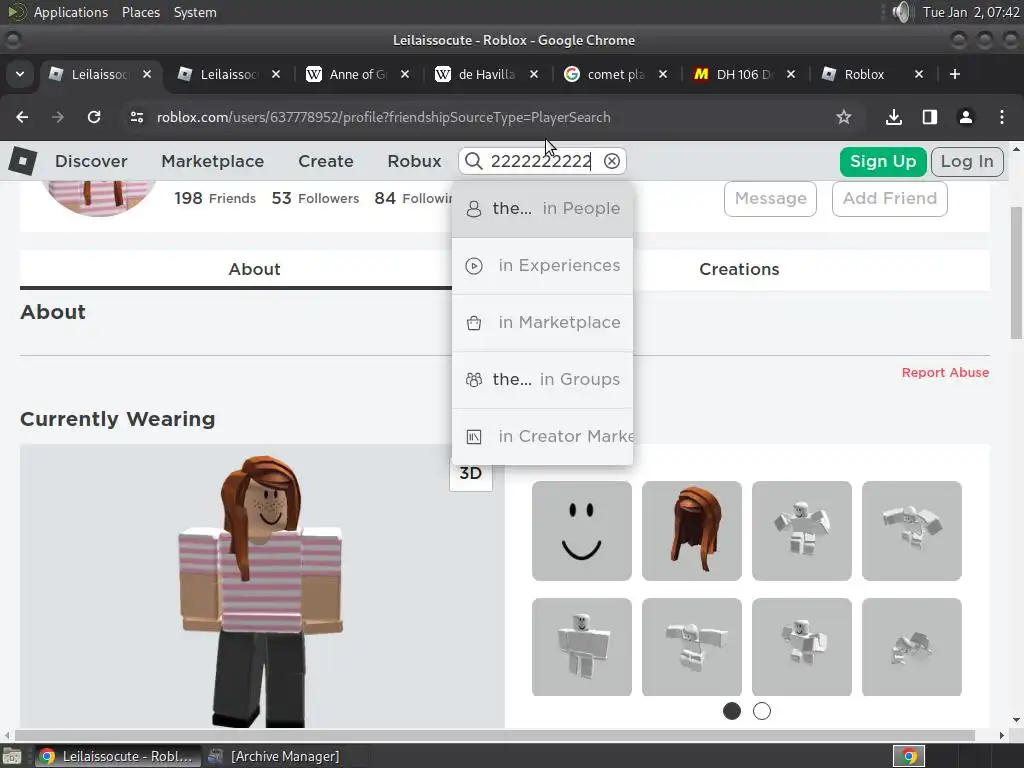The image size is (1024, 768).
Task: Open a new browser tab
Action: click(955, 74)
